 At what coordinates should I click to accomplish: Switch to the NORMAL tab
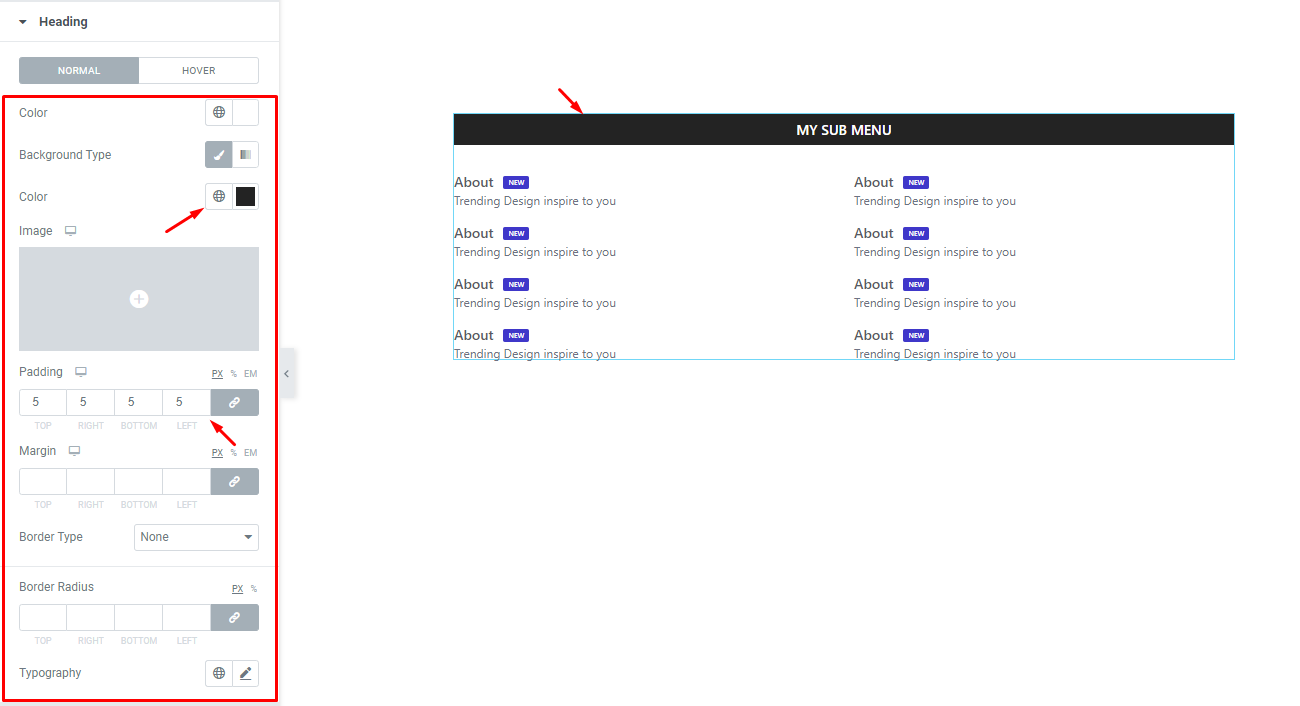tap(78, 70)
